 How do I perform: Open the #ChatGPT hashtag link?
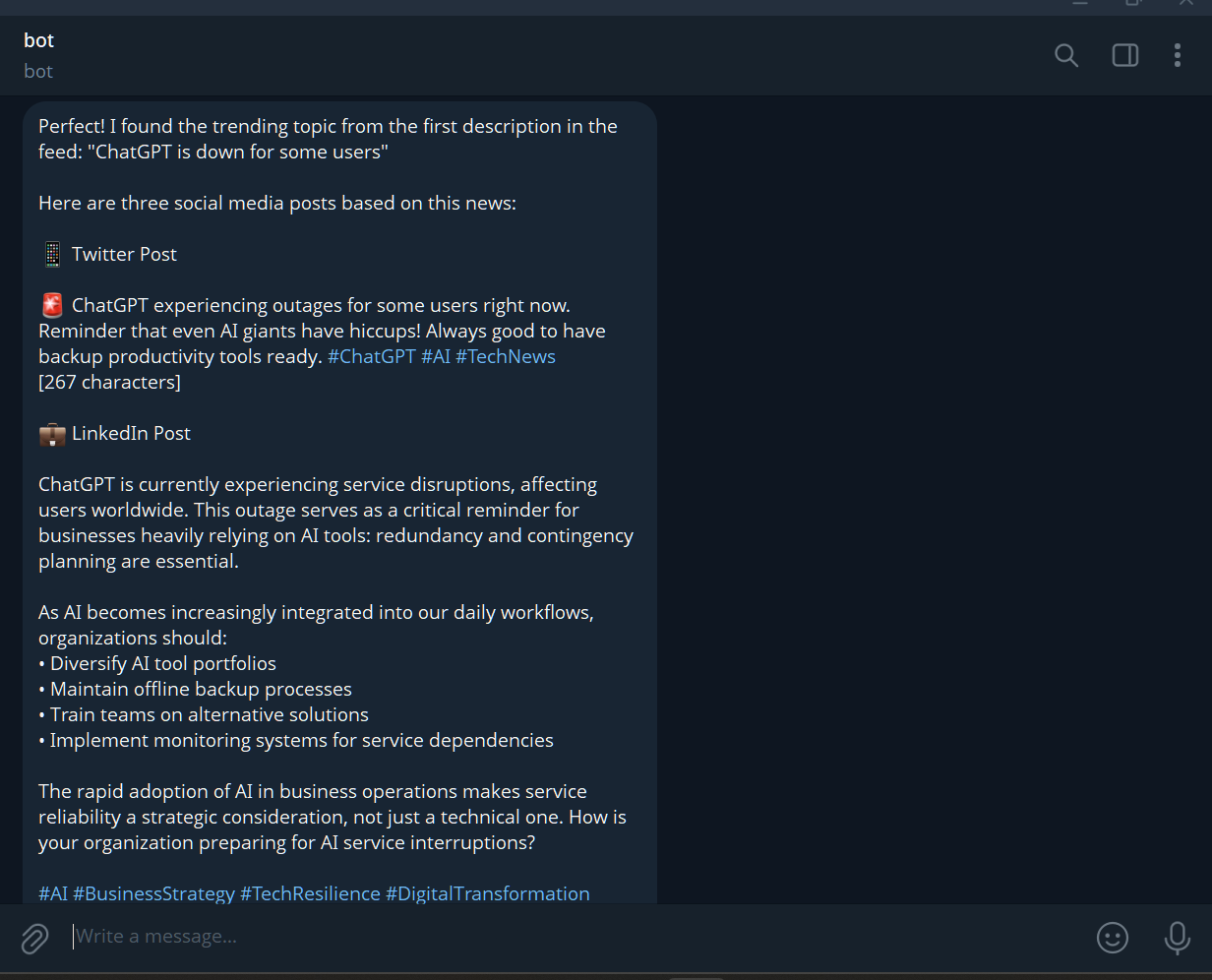click(372, 356)
